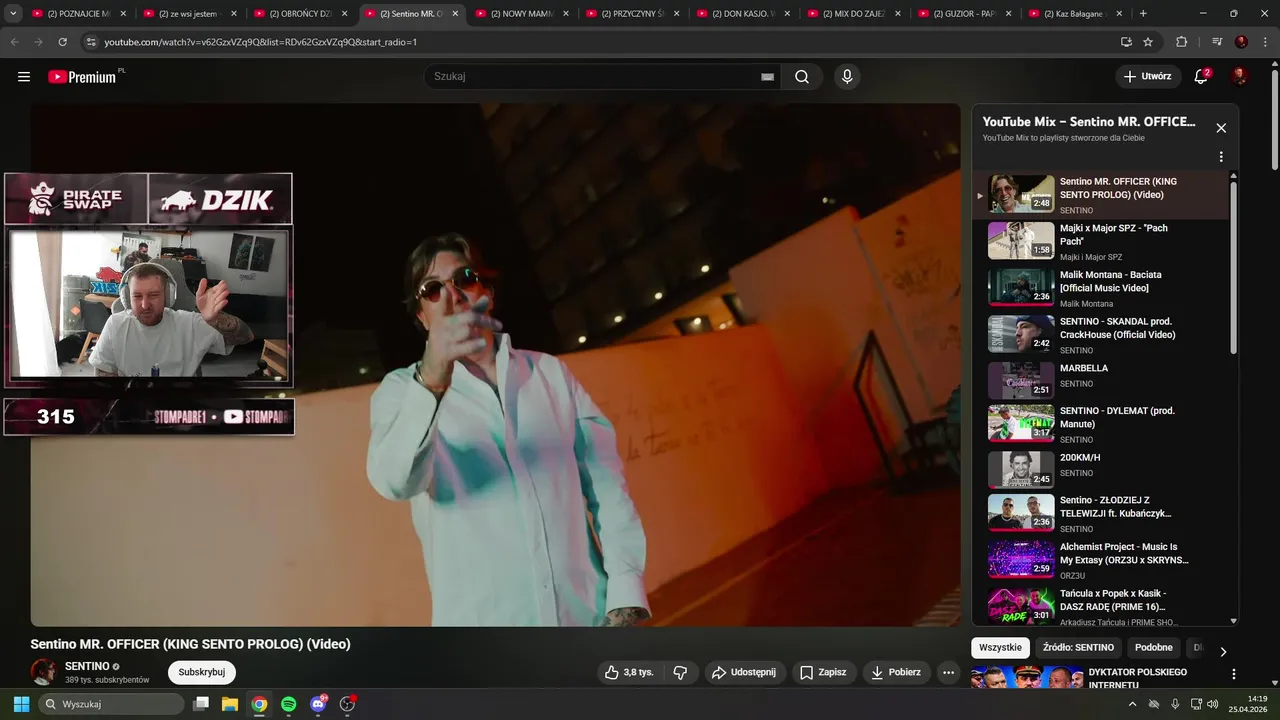Screen dimensions: 1280x720
Task: Click the magnifier search button
Action: (802, 77)
